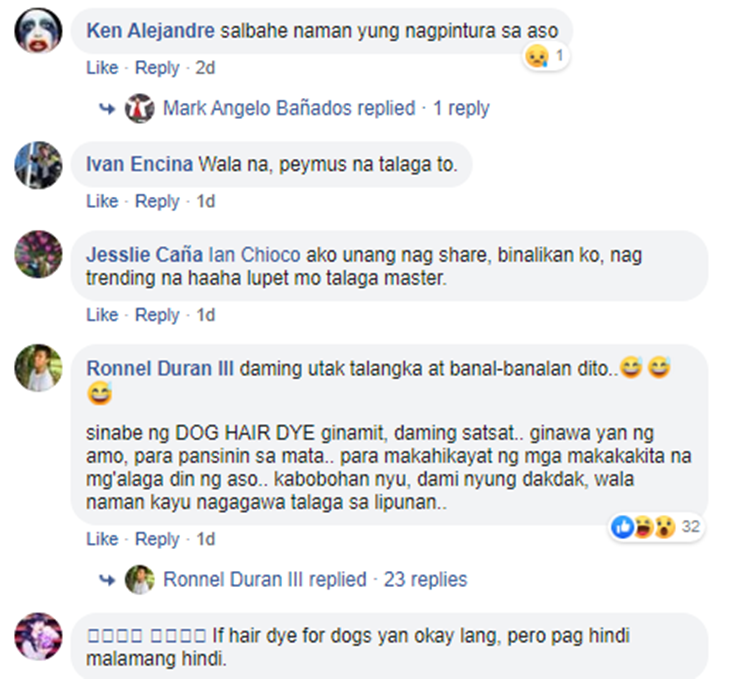The width and height of the screenshot is (750, 679).
Task: Open the like reaction icon showing 32
Action: (x=623, y=527)
